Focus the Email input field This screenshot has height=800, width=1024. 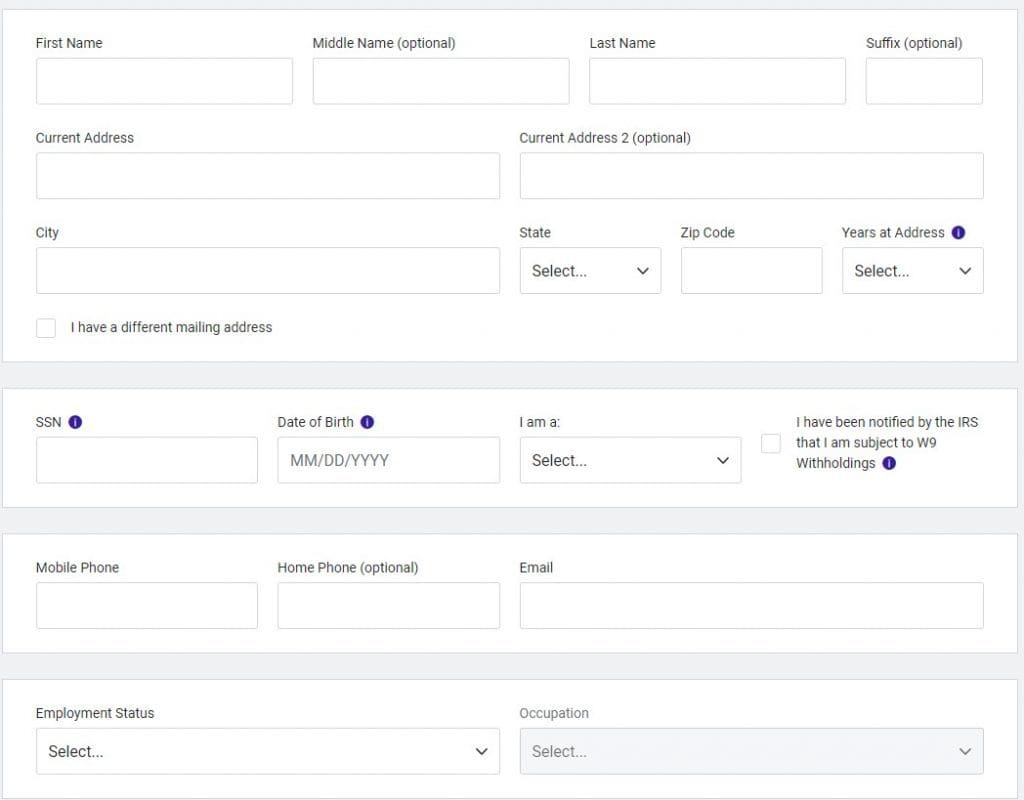click(752, 605)
